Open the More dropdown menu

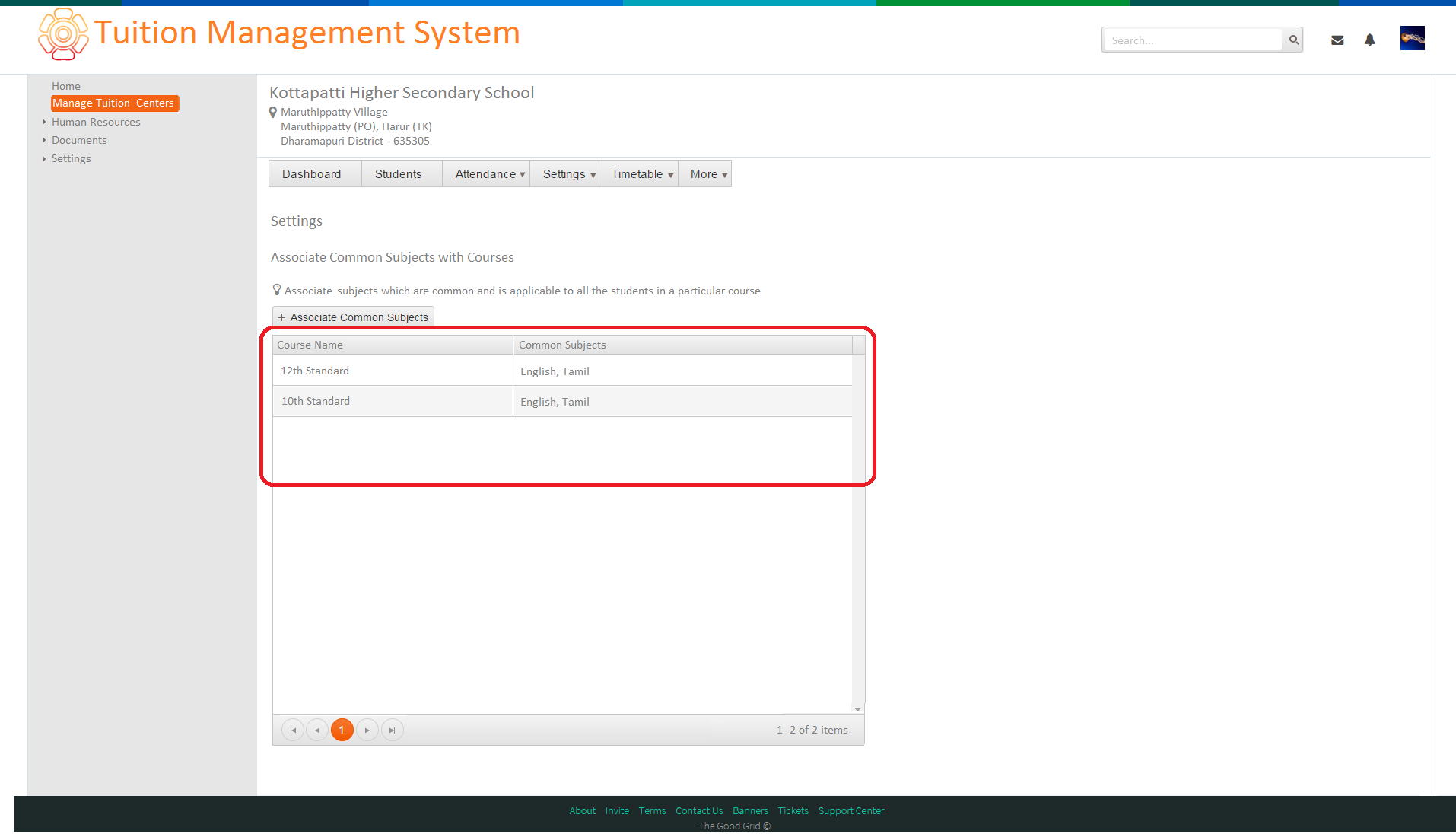click(705, 173)
